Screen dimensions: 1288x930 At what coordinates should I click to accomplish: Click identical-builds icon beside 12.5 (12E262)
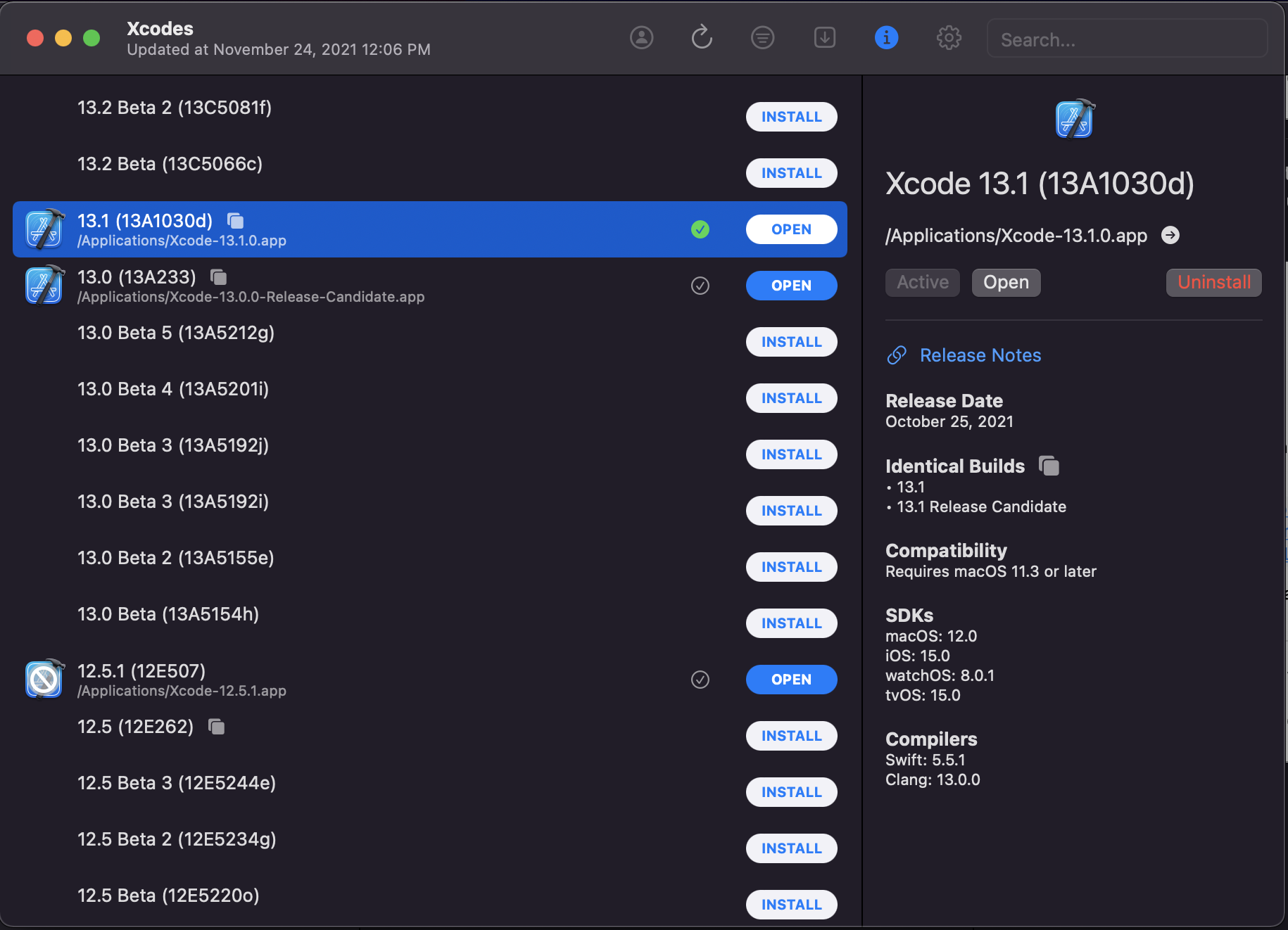click(x=217, y=727)
